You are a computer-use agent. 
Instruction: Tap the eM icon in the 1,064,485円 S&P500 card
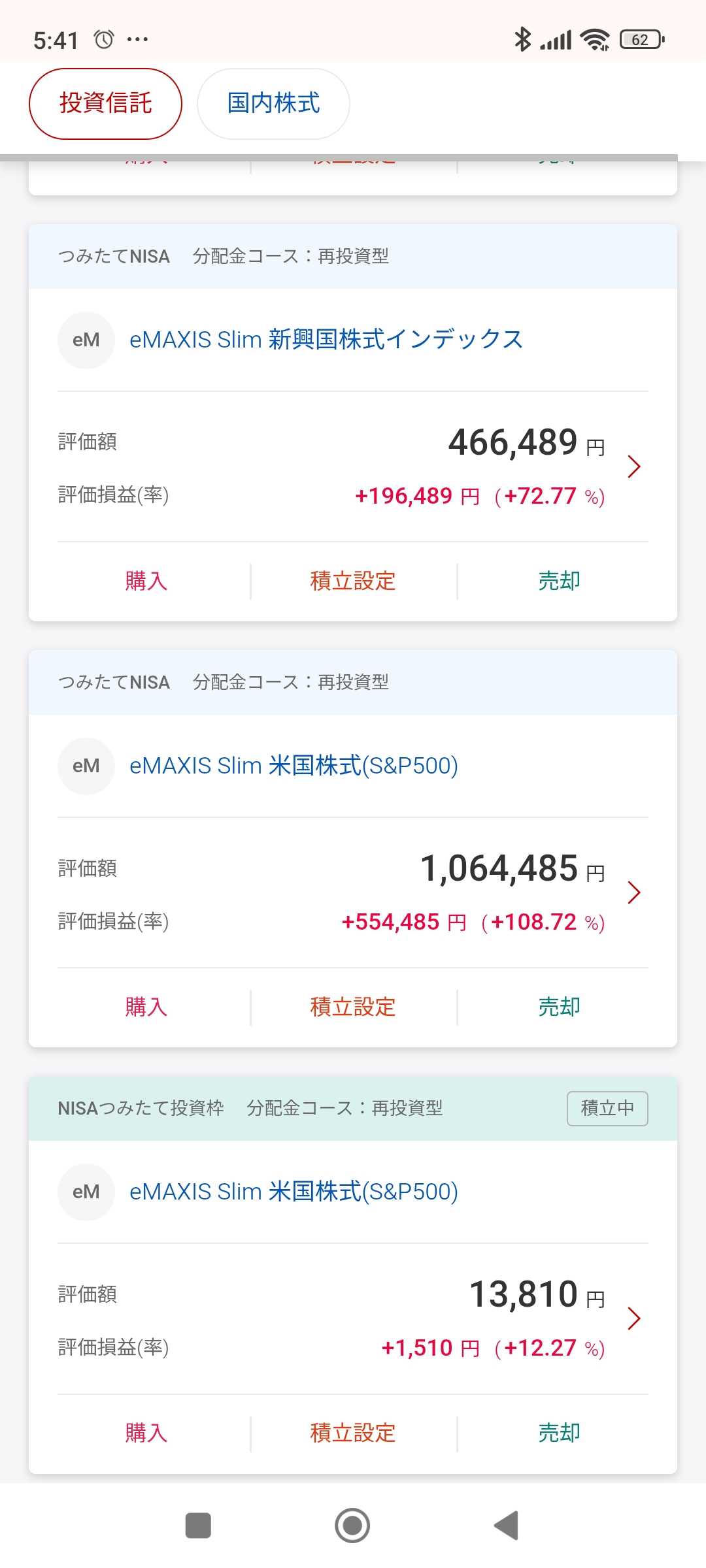pyautogui.click(x=86, y=766)
